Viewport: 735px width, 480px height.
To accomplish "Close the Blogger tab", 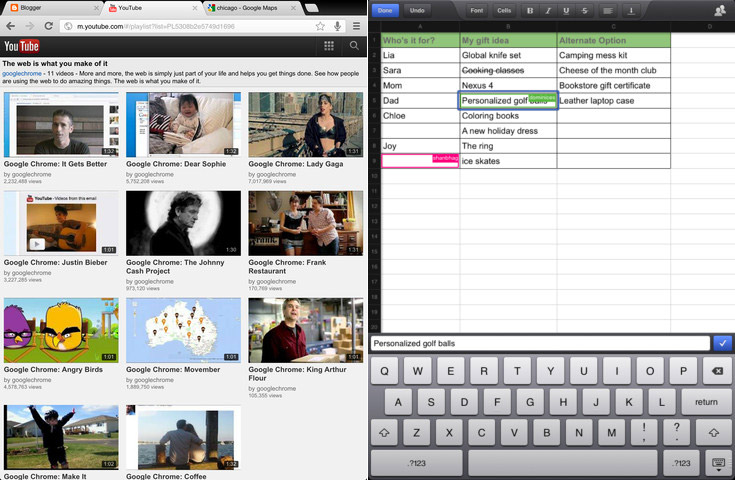I will click(96, 8).
